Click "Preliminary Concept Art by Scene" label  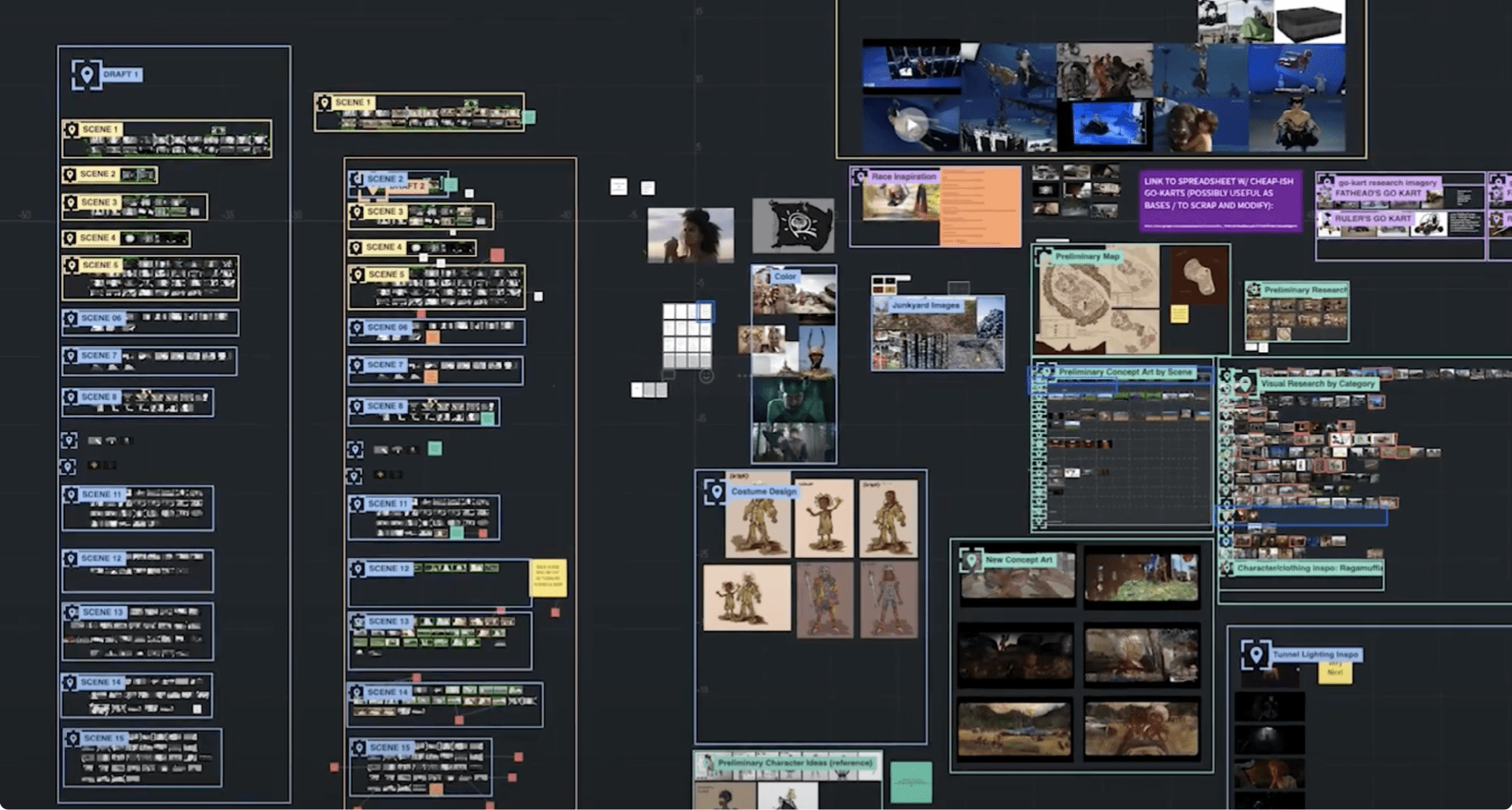point(1125,372)
